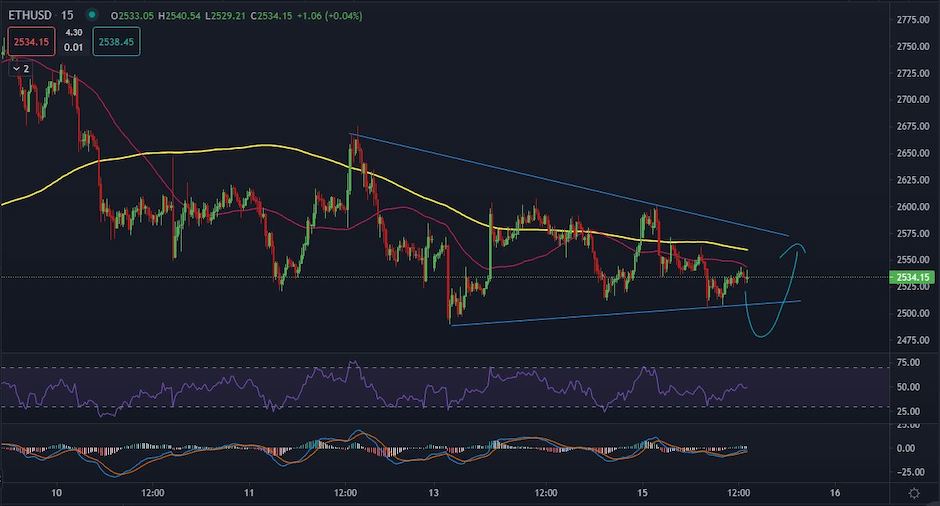Click the 2600.00 price axis label

pyautogui.click(x=913, y=206)
